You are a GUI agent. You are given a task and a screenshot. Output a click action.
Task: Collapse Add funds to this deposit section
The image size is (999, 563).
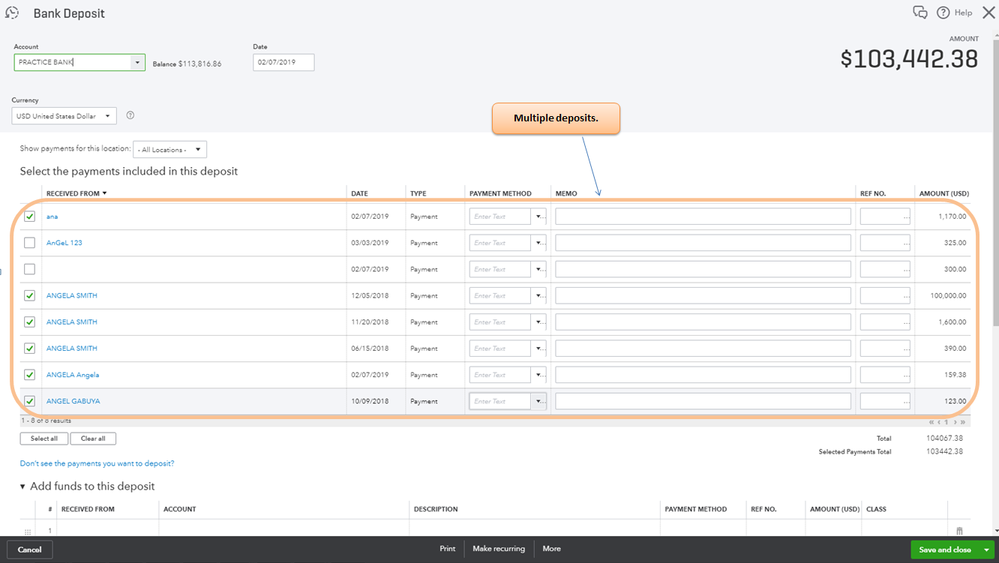pyautogui.click(x=22, y=487)
